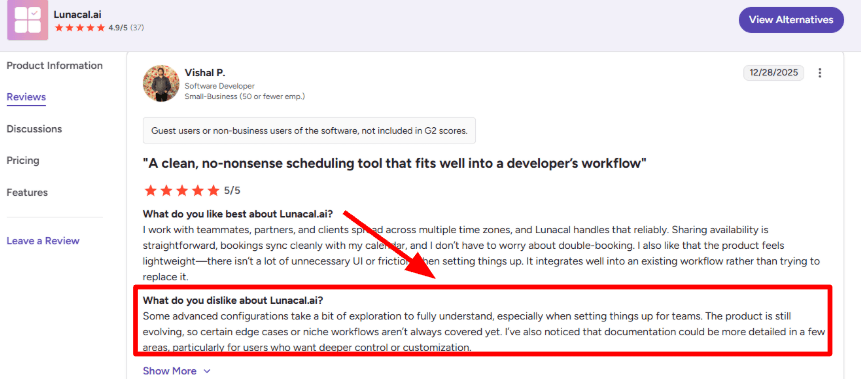Image resolution: width=861 pixels, height=379 pixels.
Task: Click the Lunacal.ai product logo icon
Action: [27, 20]
